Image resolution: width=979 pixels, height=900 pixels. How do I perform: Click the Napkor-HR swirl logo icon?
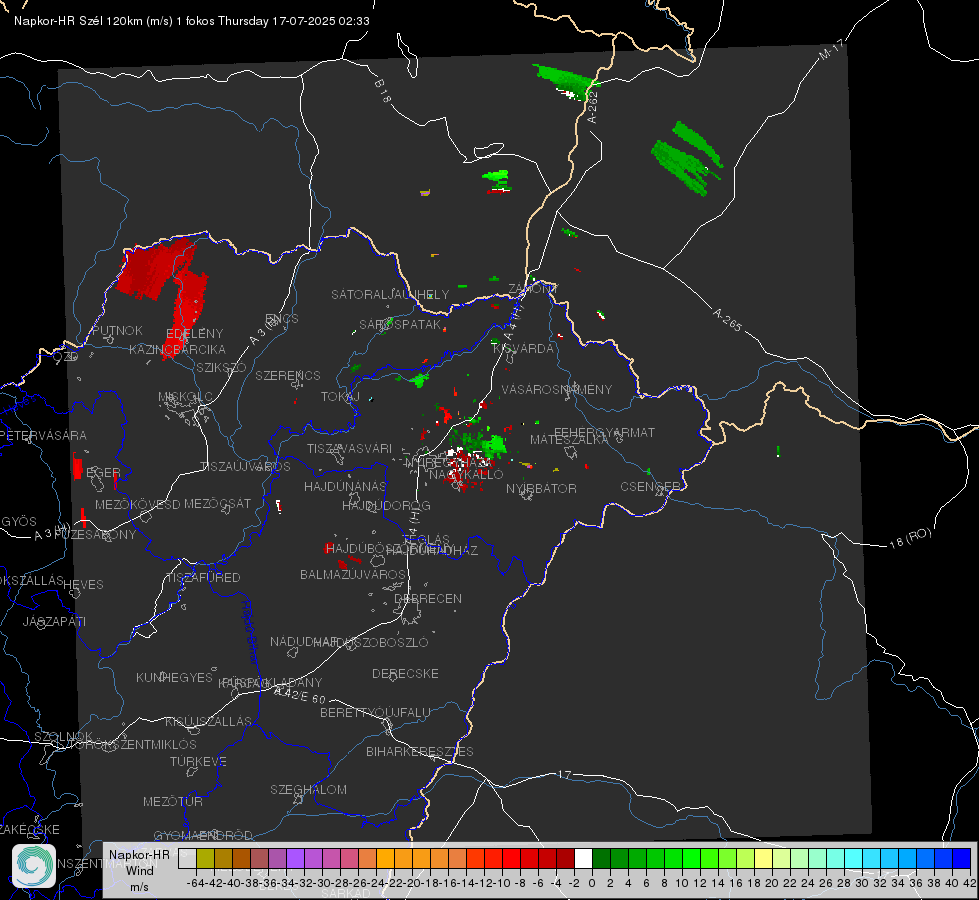pos(34,866)
